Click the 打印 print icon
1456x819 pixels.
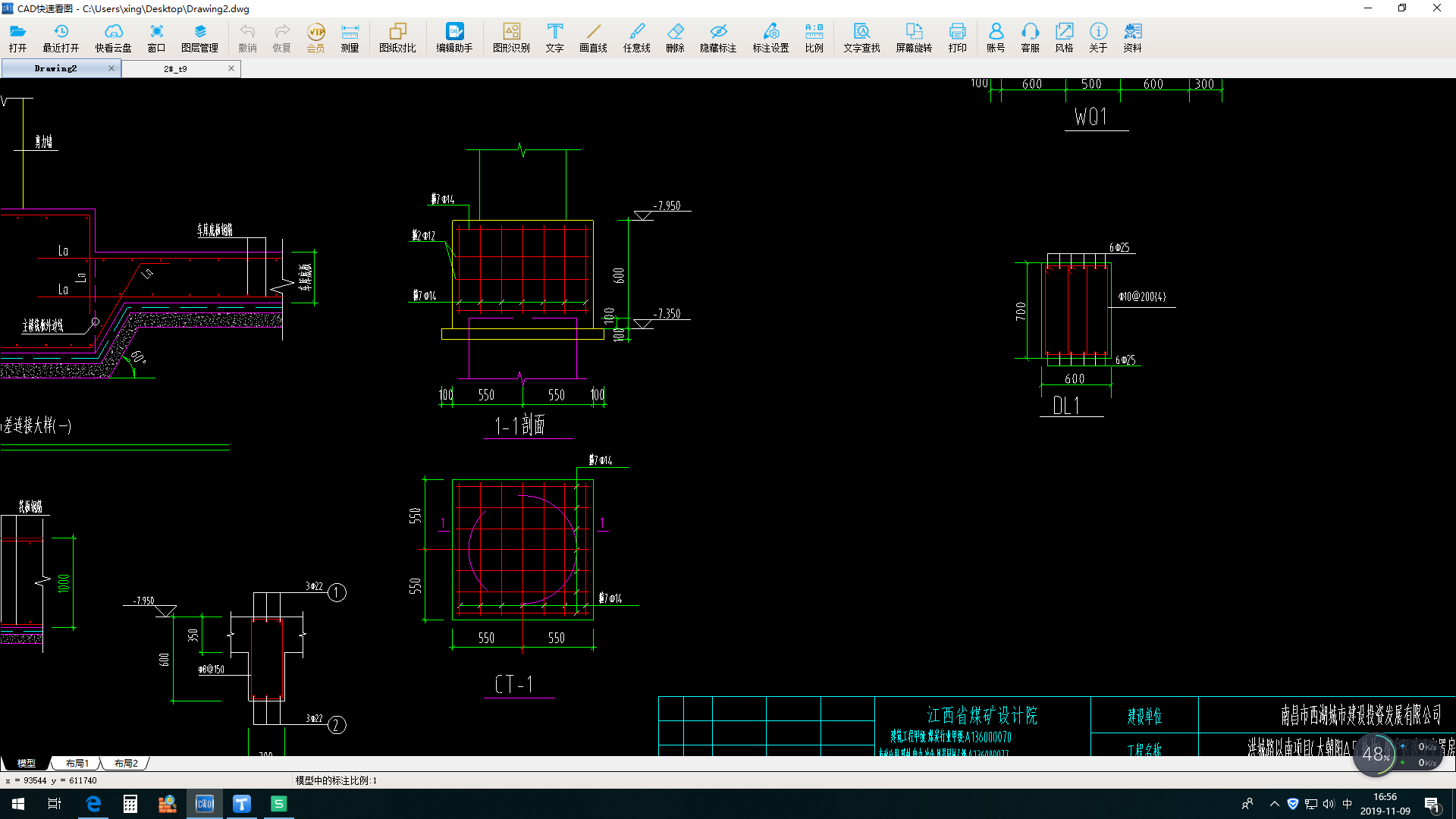click(957, 37)
